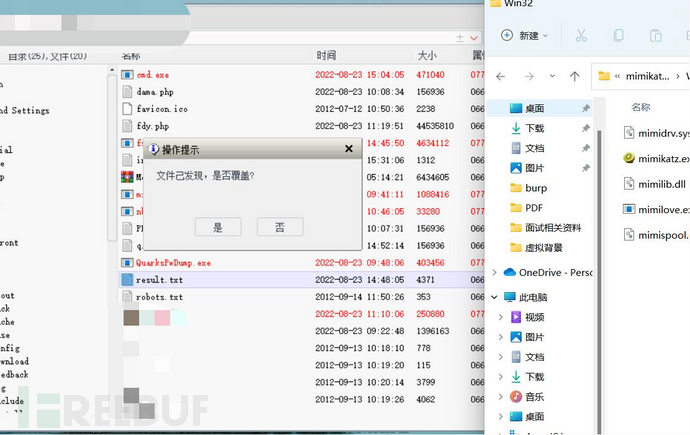The height and width of the screenshot is (435, 690).
Task: Select the robots.txt file icon
Action: coord(127,296)
